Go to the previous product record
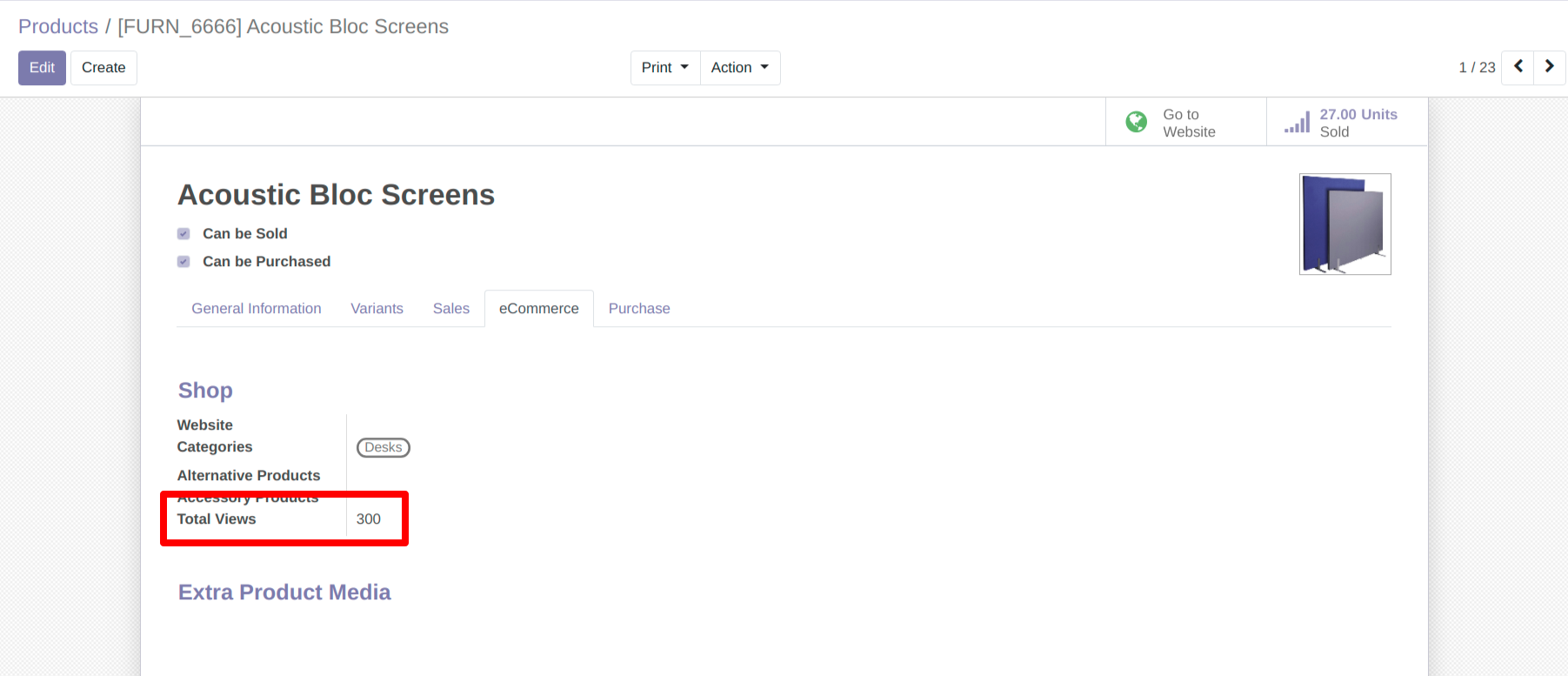The image size is (1568, 676). (x=1518, y=67)
